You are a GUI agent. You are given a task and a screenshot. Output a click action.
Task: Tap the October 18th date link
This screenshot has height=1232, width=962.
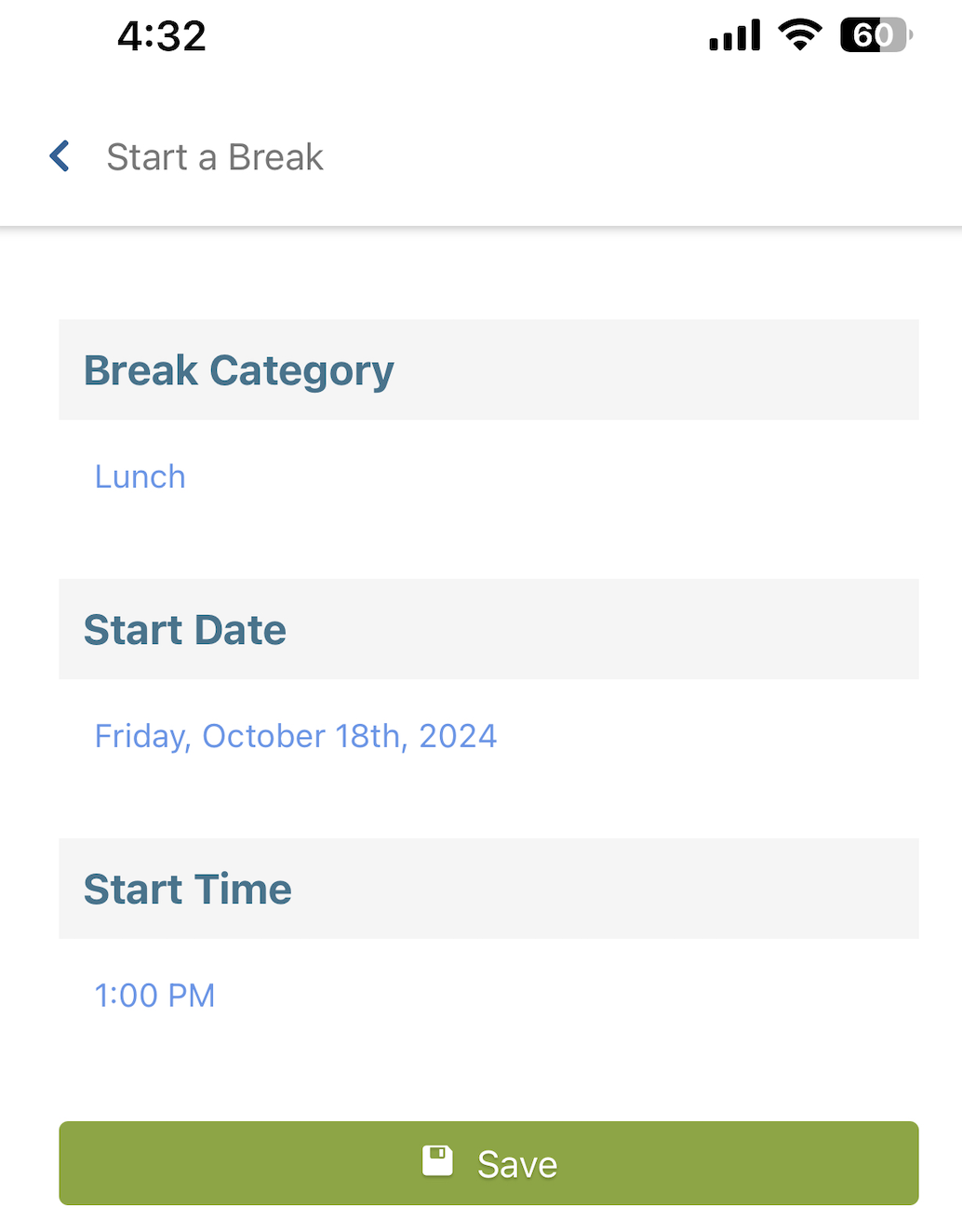click(x=296, y=736)
